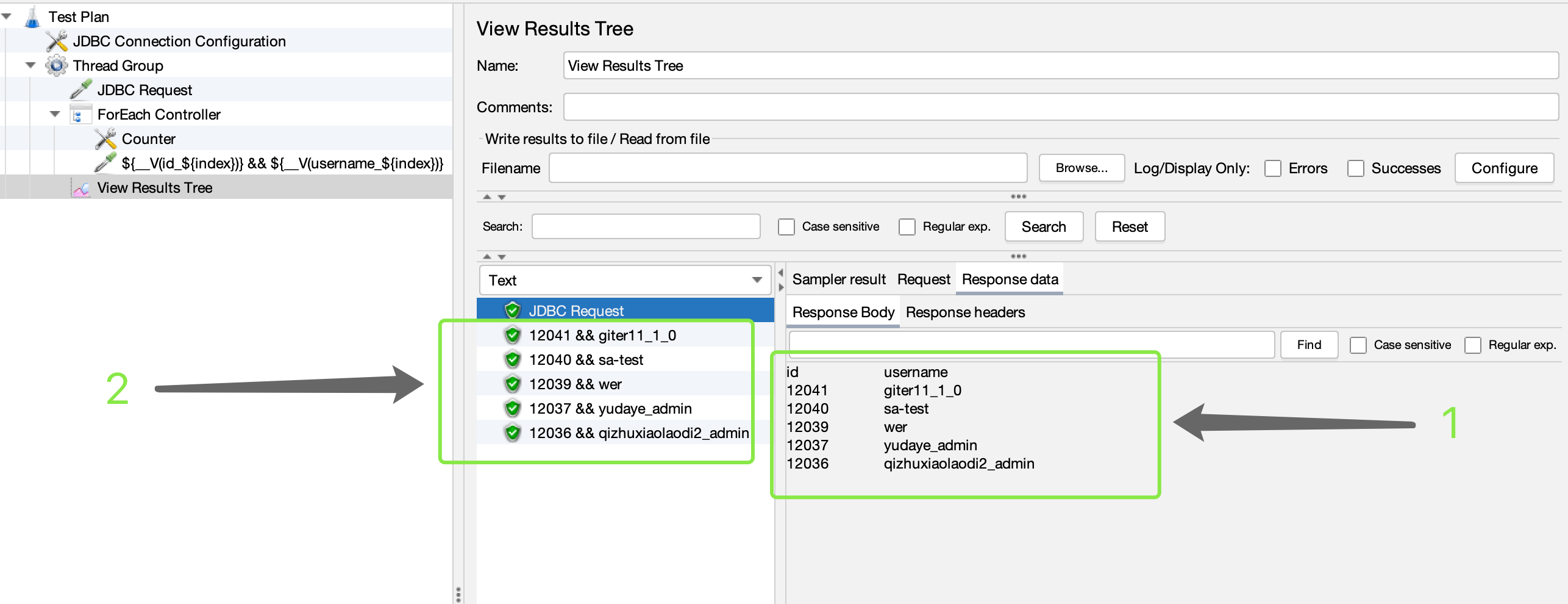Screen dimensions: 1568x604
Task: Collapse the Thread Group node
Action: tap(30, 65)
